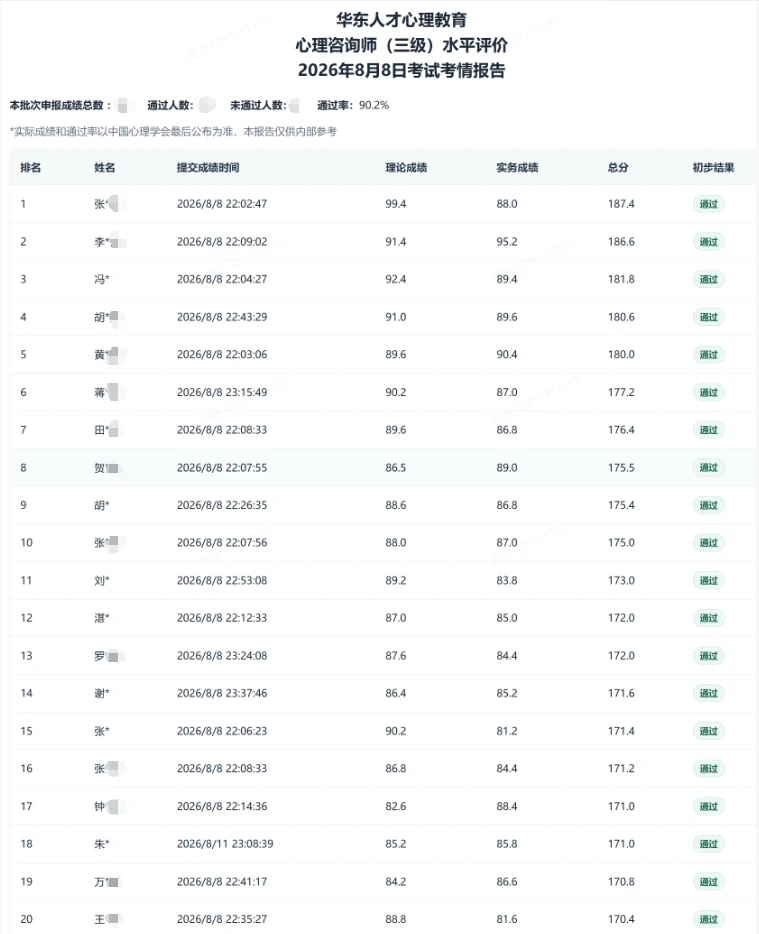Click theory score 86.5
The image size is (759, 934).
[x=396, y=468]
